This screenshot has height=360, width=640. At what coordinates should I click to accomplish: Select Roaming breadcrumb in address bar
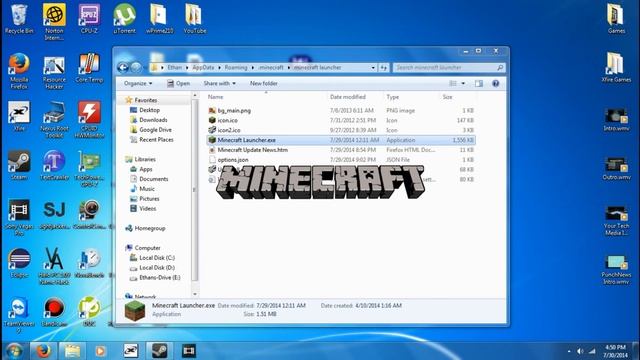point(236,68)
